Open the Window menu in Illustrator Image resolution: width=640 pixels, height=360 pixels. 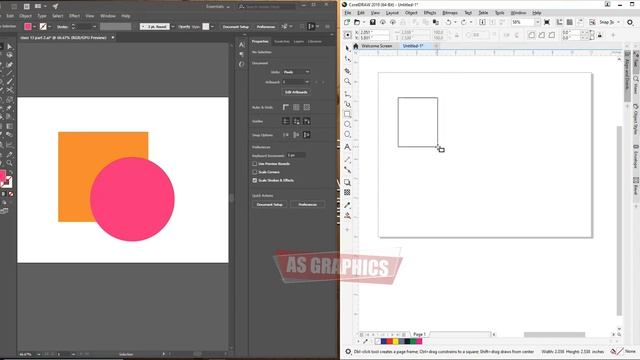click(x=108, y=16)
